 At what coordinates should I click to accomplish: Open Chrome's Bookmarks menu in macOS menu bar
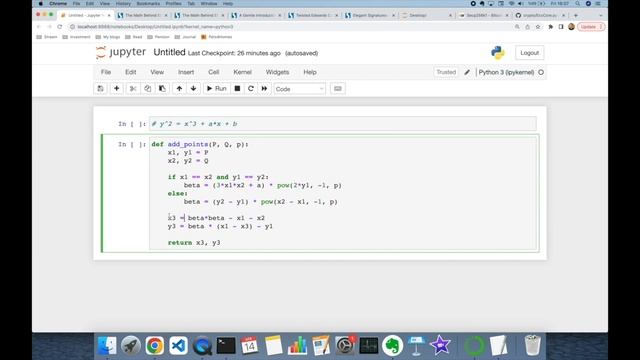point(148,3)
